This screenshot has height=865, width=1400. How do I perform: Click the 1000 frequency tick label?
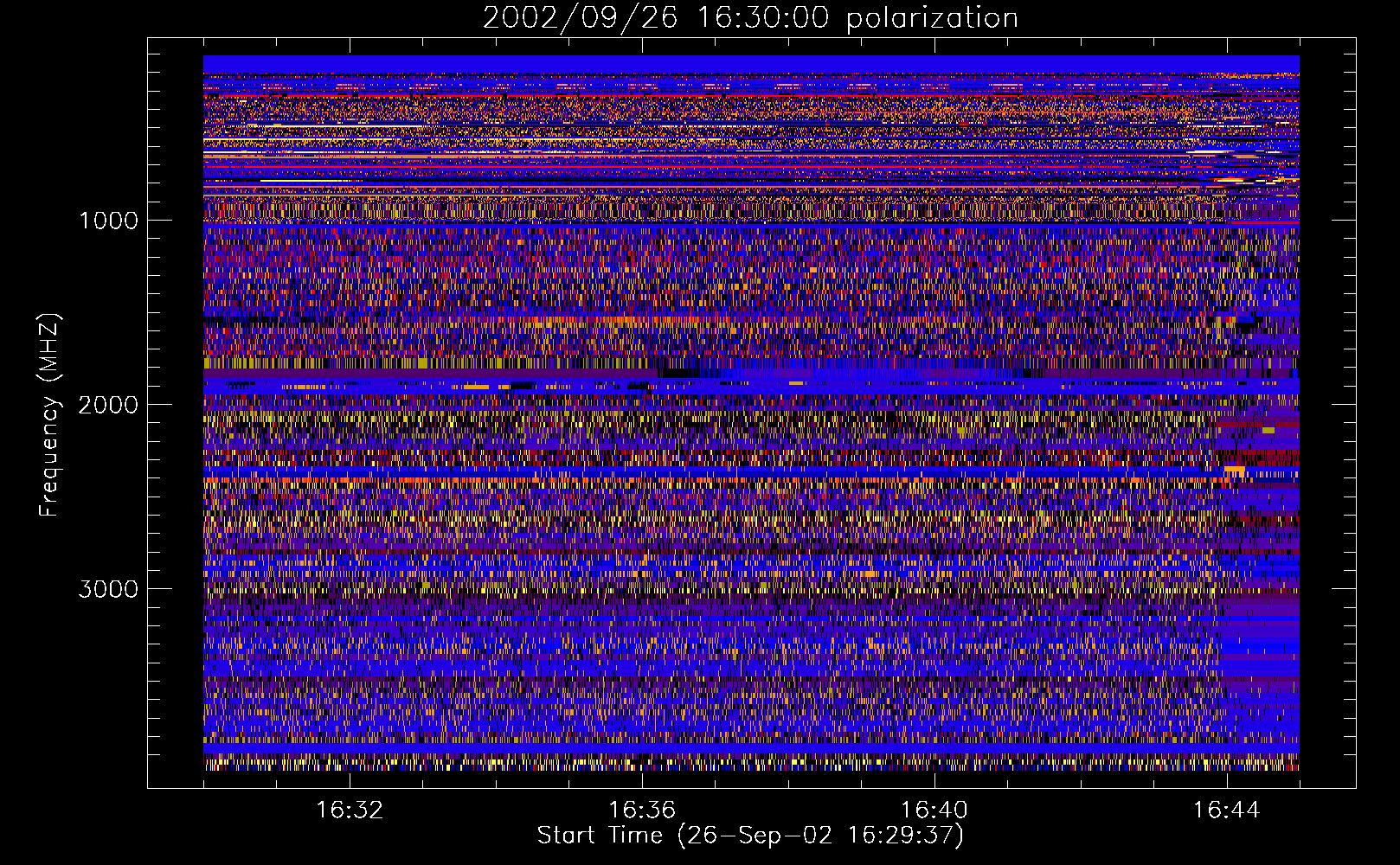(x=108, y=221)
